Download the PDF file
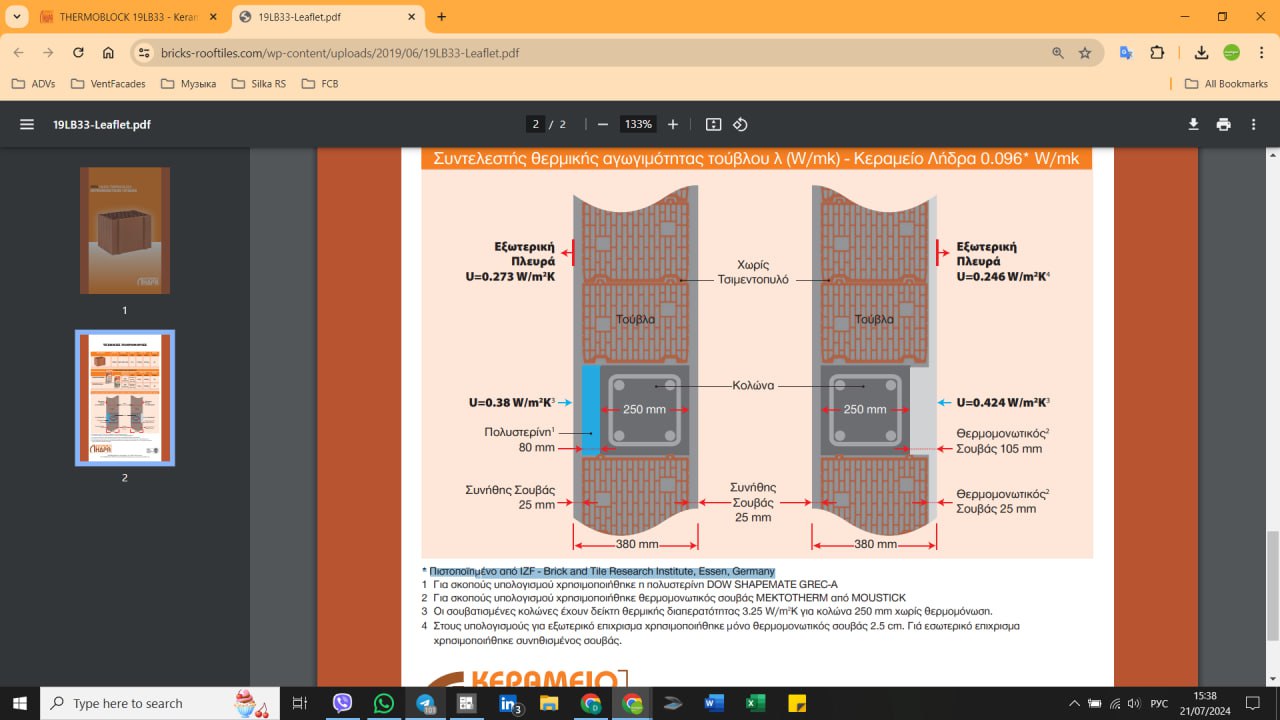This screenshot has height=720, width=1280. click(1193, 124)
